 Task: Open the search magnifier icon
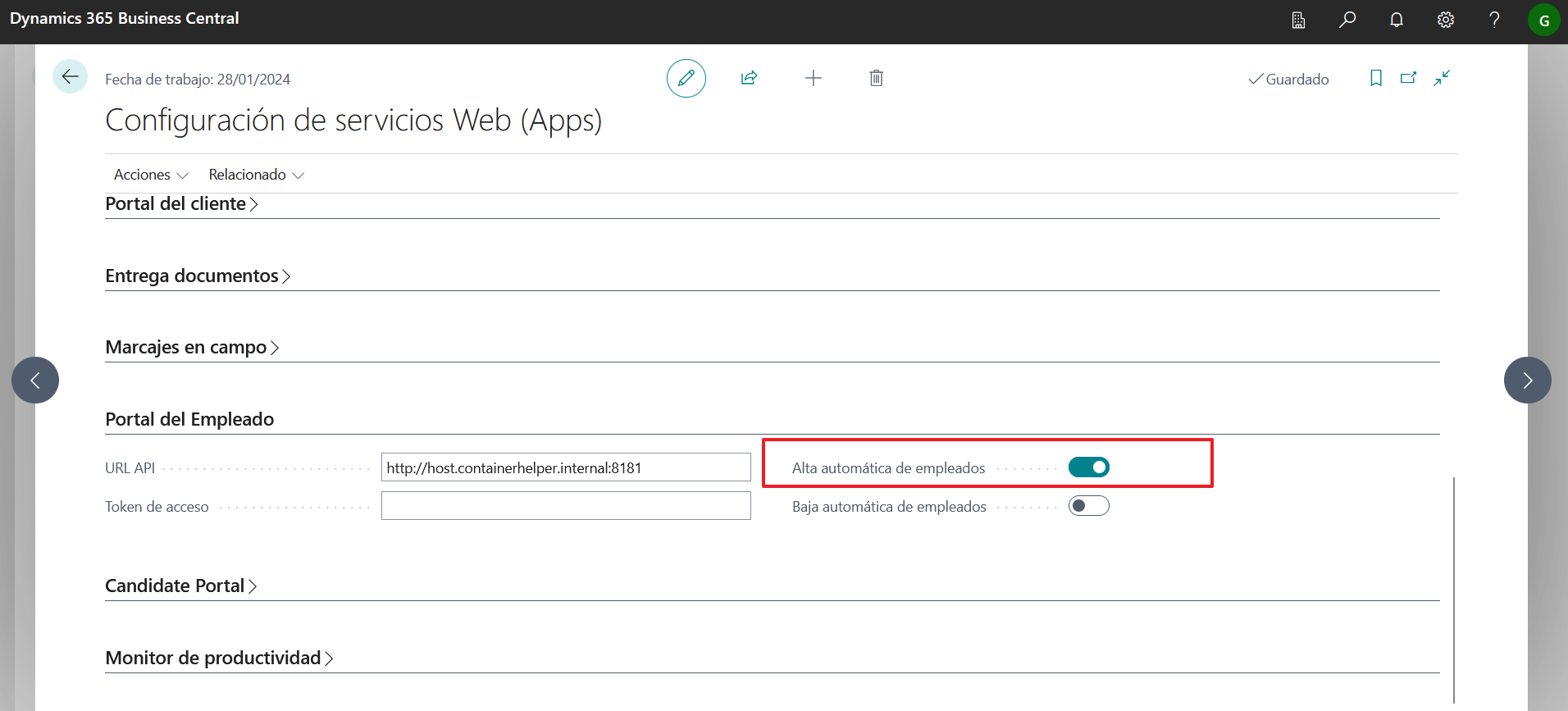coord(1347,21)
